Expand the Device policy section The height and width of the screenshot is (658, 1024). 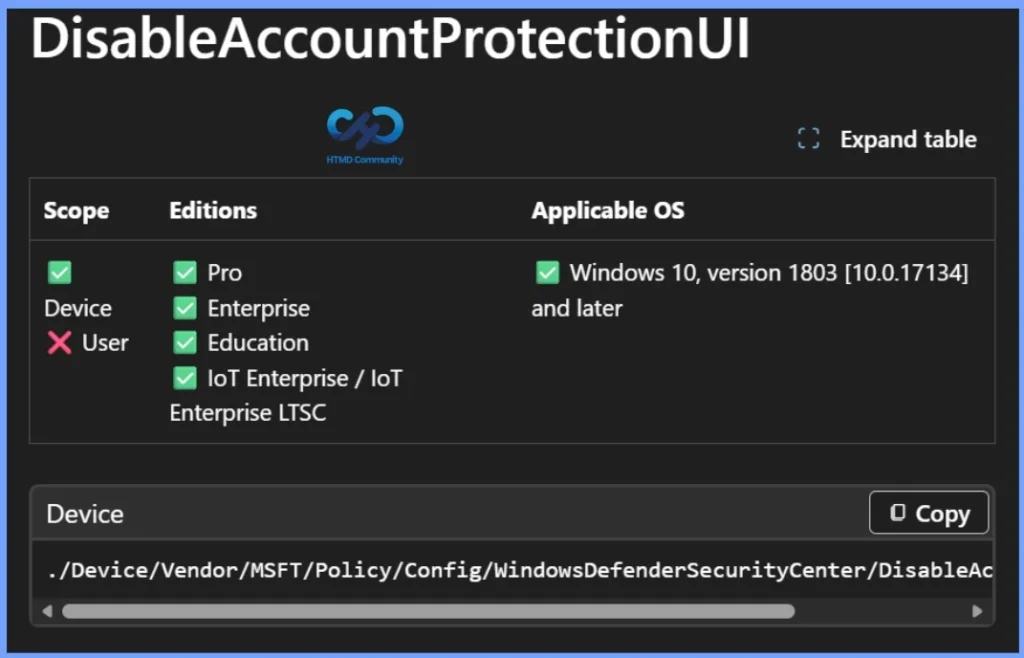pyautogui.click(x=85, y=513)
